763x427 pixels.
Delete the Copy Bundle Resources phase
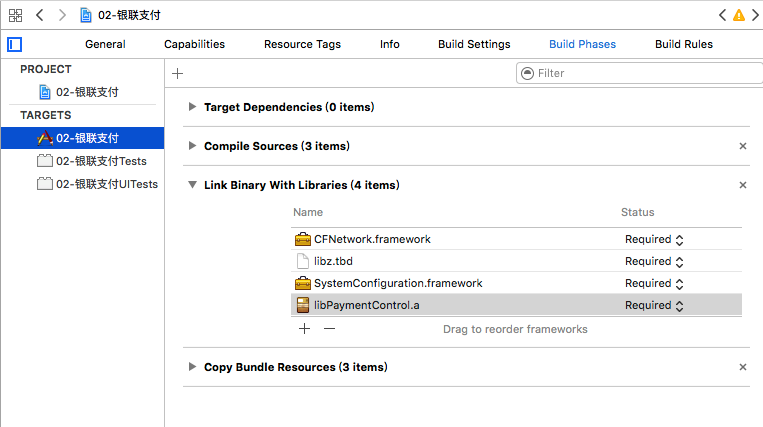743,367
